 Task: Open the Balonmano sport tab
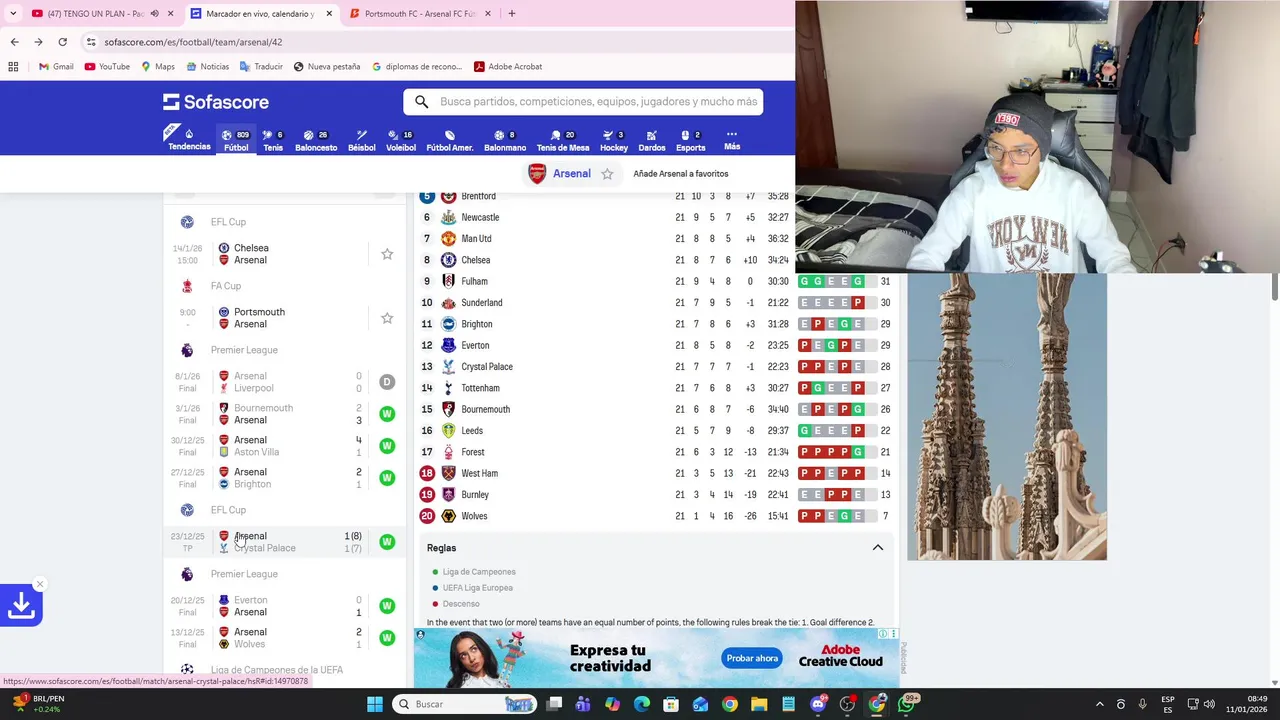point(505,140)
